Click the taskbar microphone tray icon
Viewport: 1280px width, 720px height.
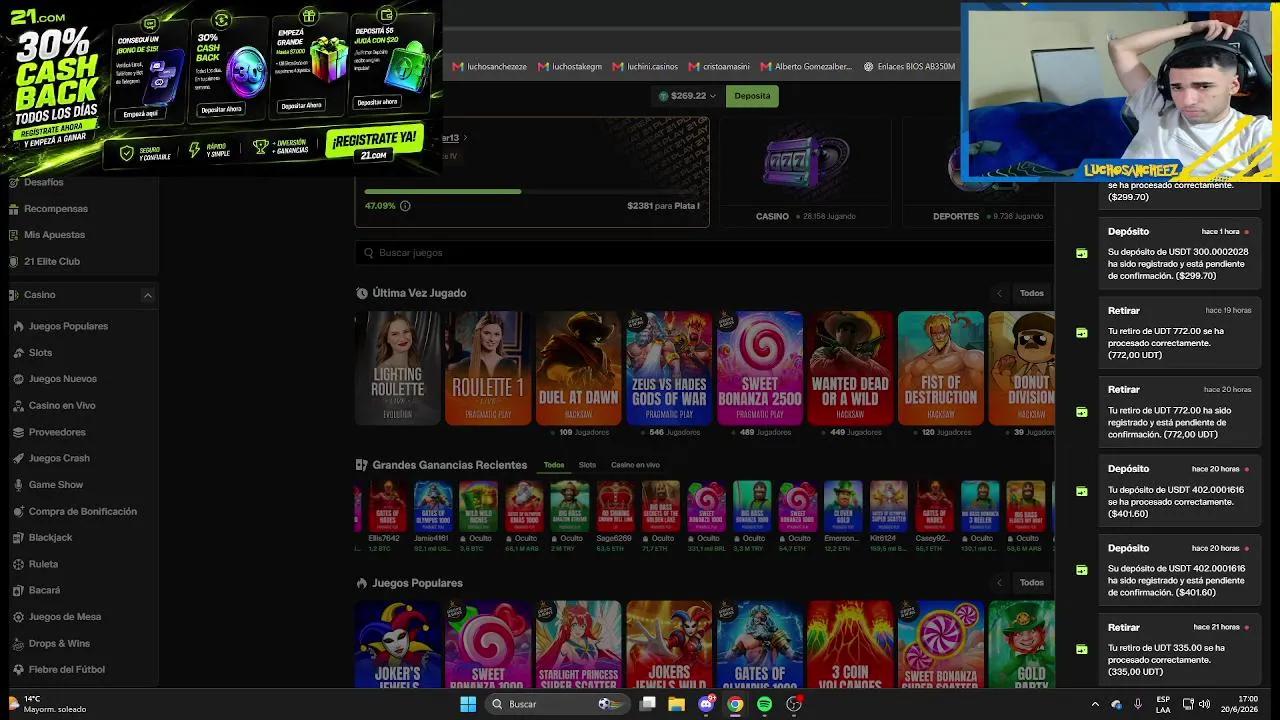pos(1138,704)
